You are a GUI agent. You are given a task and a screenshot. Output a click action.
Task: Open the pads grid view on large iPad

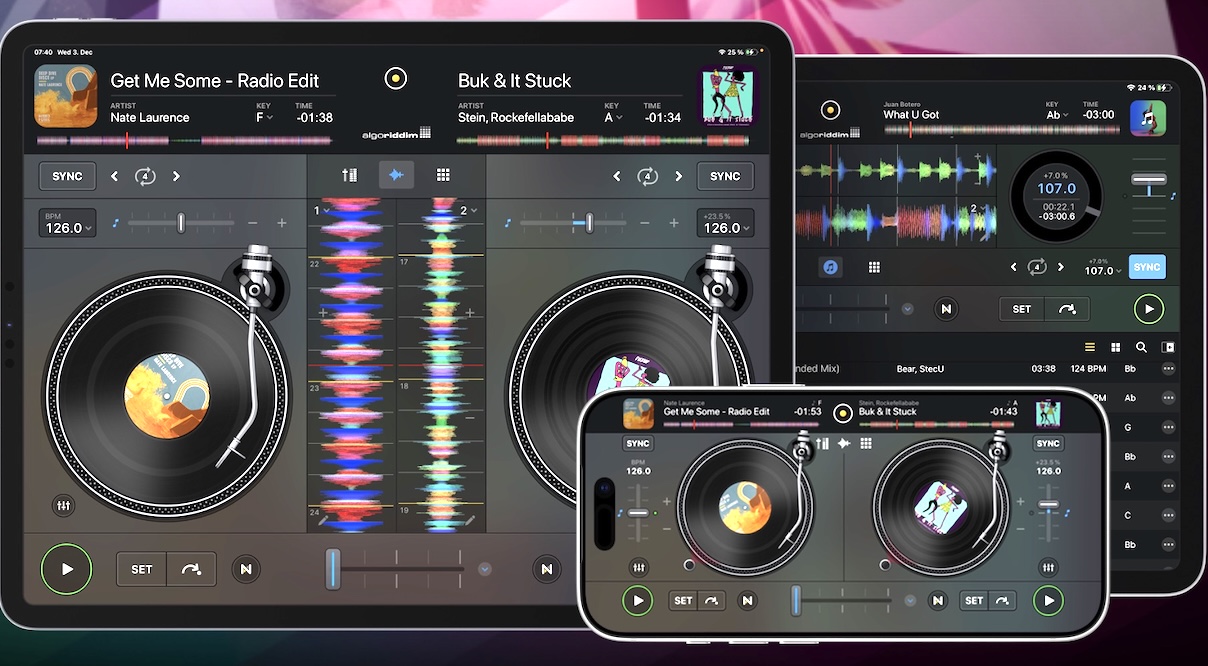click(443, 176)
